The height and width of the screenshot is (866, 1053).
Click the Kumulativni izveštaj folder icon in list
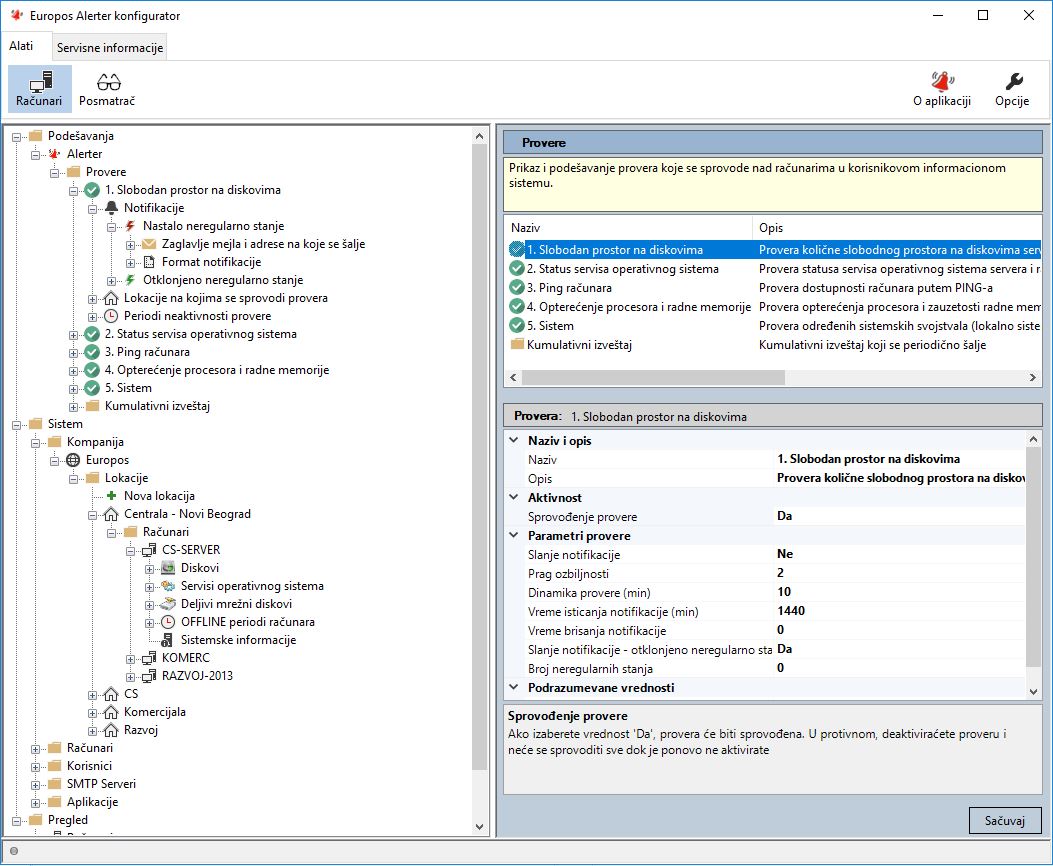pyautogui.click(x=517, y=344)
